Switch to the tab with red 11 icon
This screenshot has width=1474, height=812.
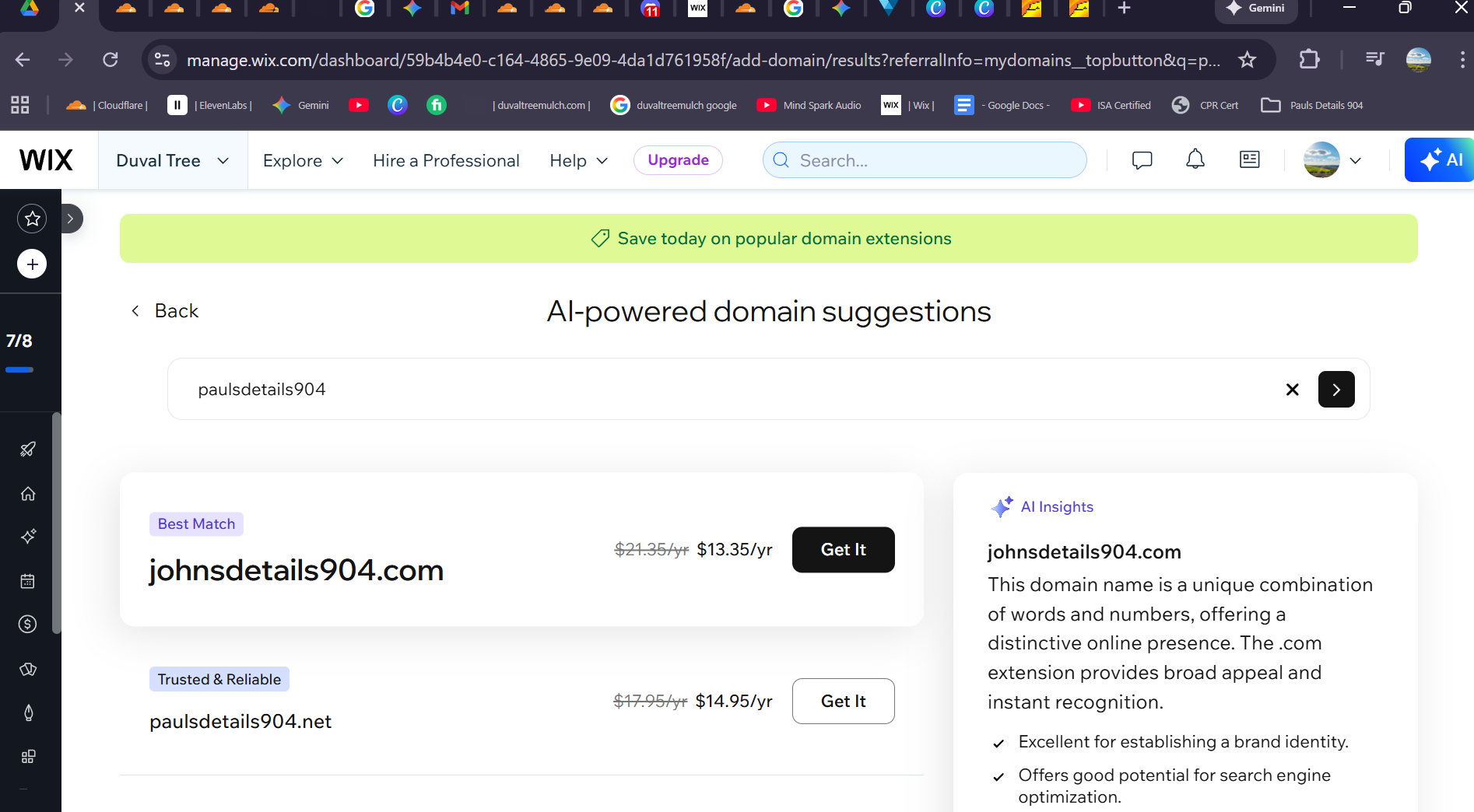651,9
